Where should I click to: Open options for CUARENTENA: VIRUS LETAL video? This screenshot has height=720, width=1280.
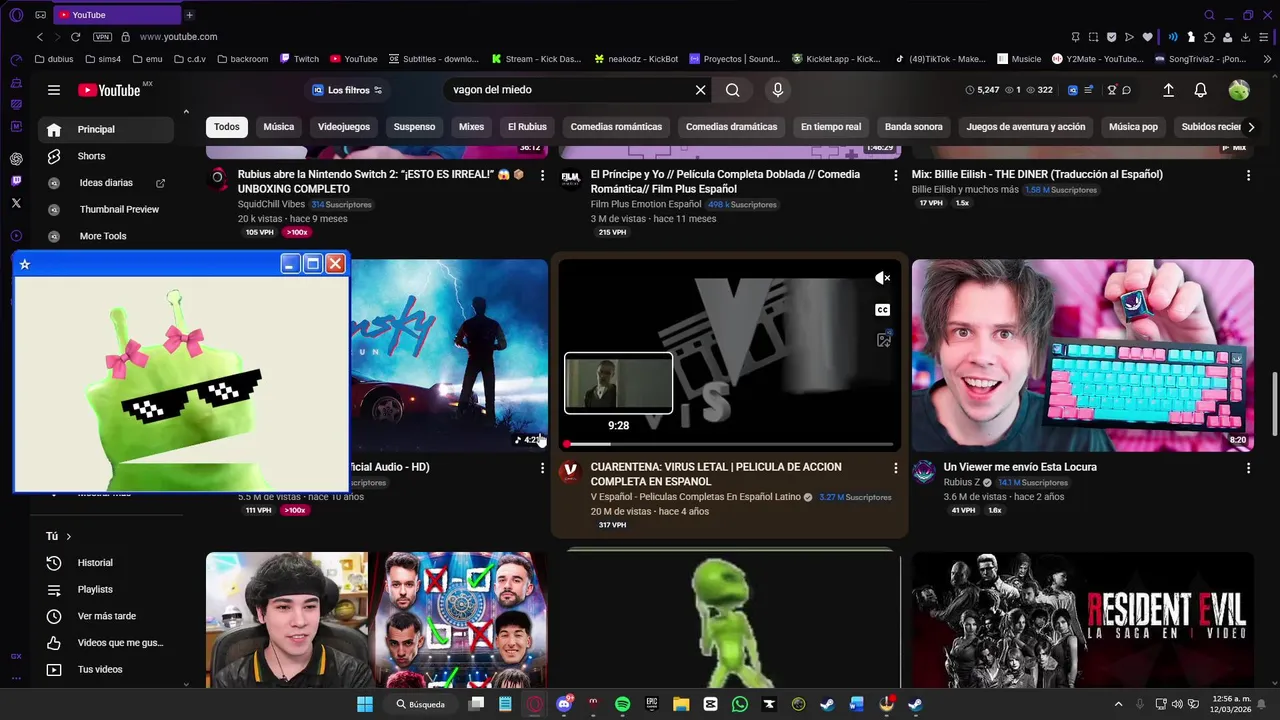point(895,468)
